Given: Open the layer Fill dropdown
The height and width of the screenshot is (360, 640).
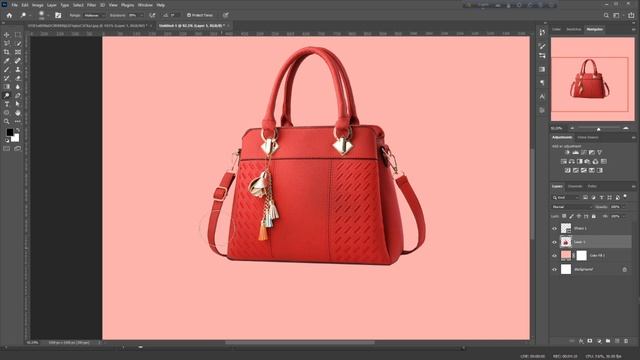Looking at the screenshot, I should 623,216.
